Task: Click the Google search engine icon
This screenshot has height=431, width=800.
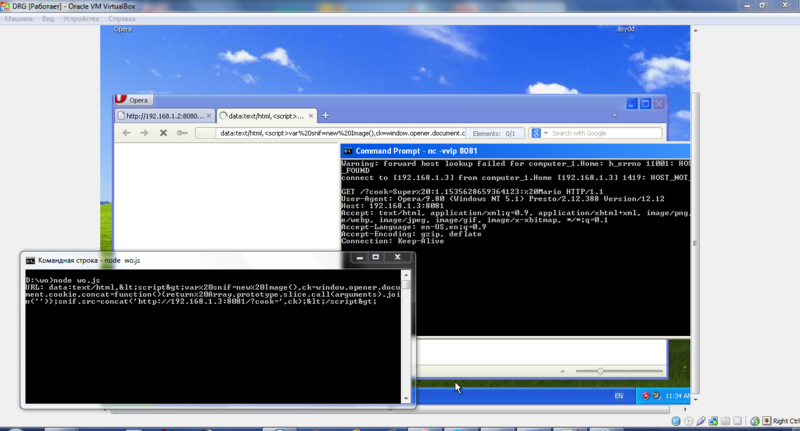Action: point(536,133)
